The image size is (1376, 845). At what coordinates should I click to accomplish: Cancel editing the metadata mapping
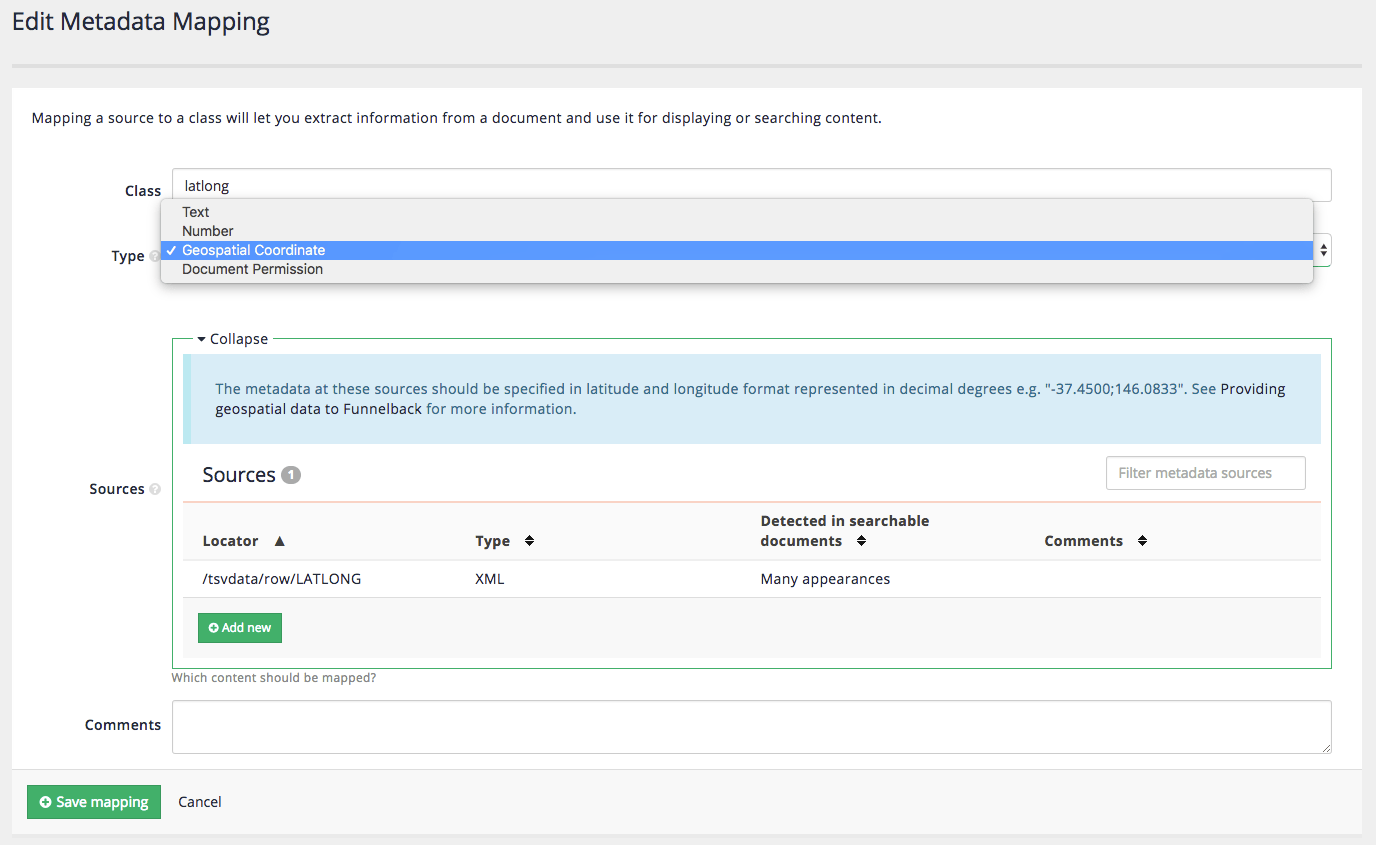click(200, 802)
